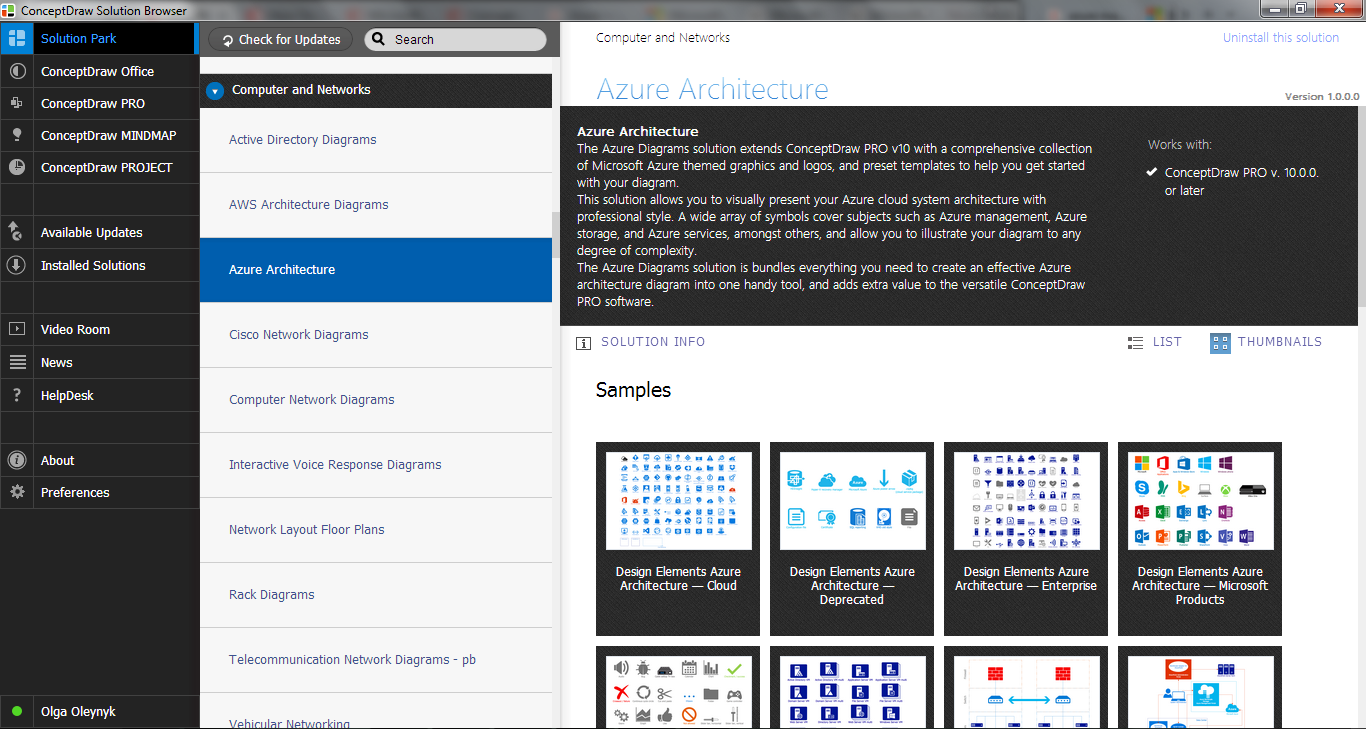Click the News lines icon
This screenshot has width=1366, height=729.
click(x=17, y=362)
